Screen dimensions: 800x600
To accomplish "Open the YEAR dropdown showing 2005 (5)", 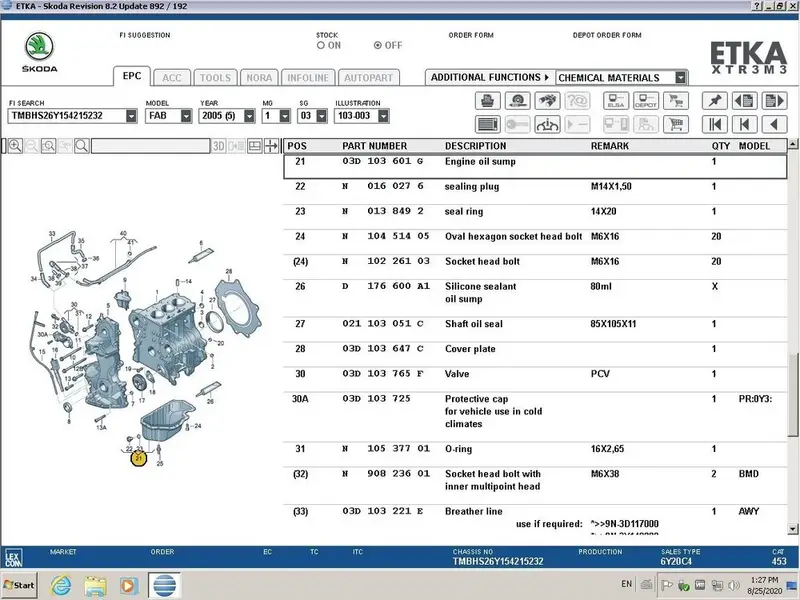I will point(249,116).
